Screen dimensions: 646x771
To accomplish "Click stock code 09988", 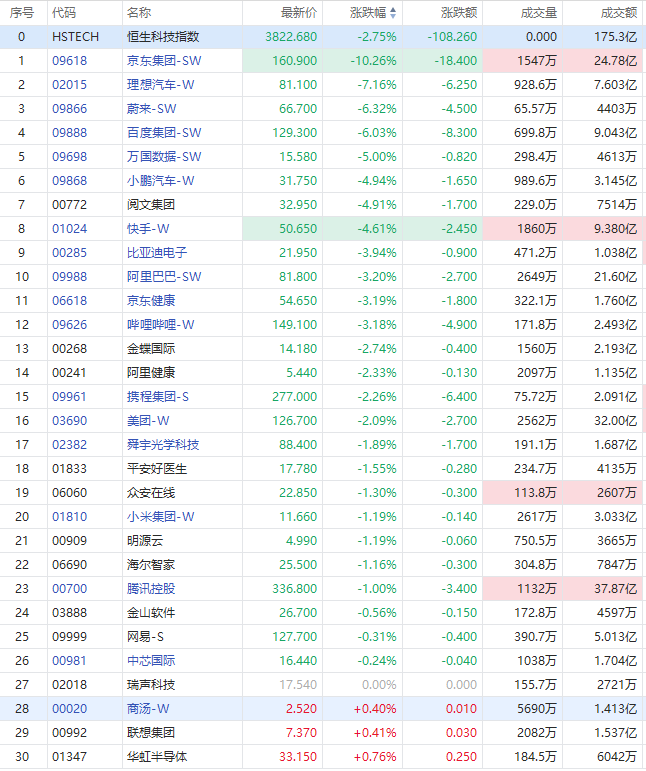I will (69, 277).
